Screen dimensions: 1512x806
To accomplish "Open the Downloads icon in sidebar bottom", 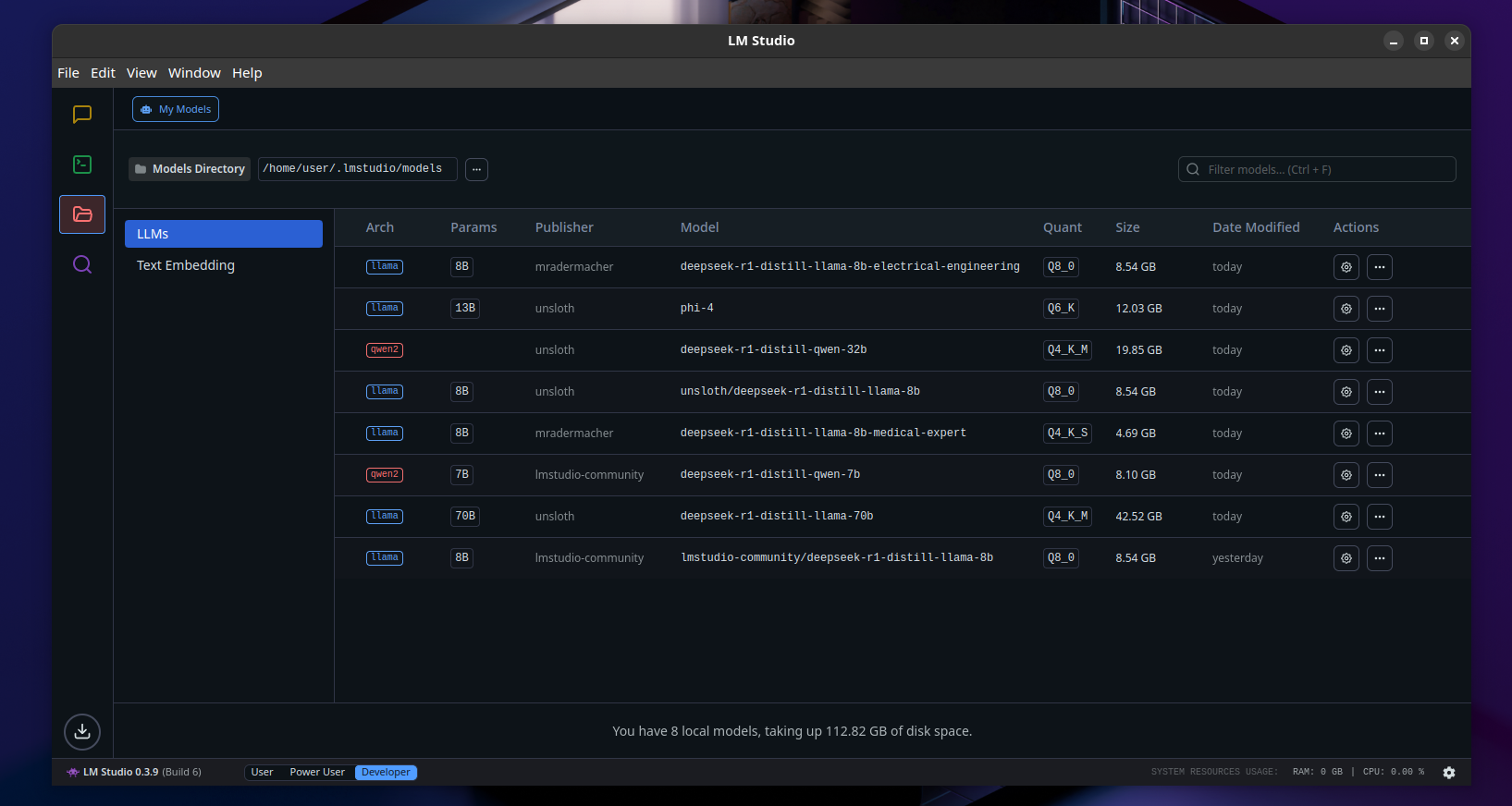I will (x=82, y=732).
